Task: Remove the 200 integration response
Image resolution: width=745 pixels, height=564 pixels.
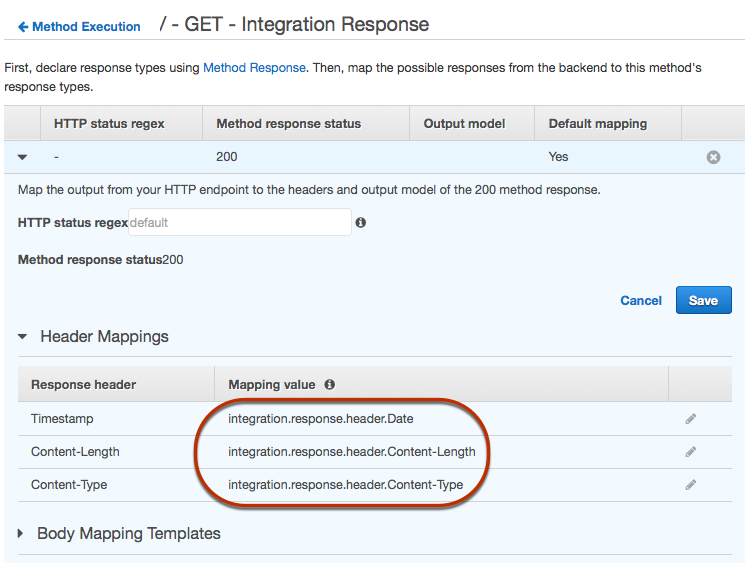Action: coord(713,157)
